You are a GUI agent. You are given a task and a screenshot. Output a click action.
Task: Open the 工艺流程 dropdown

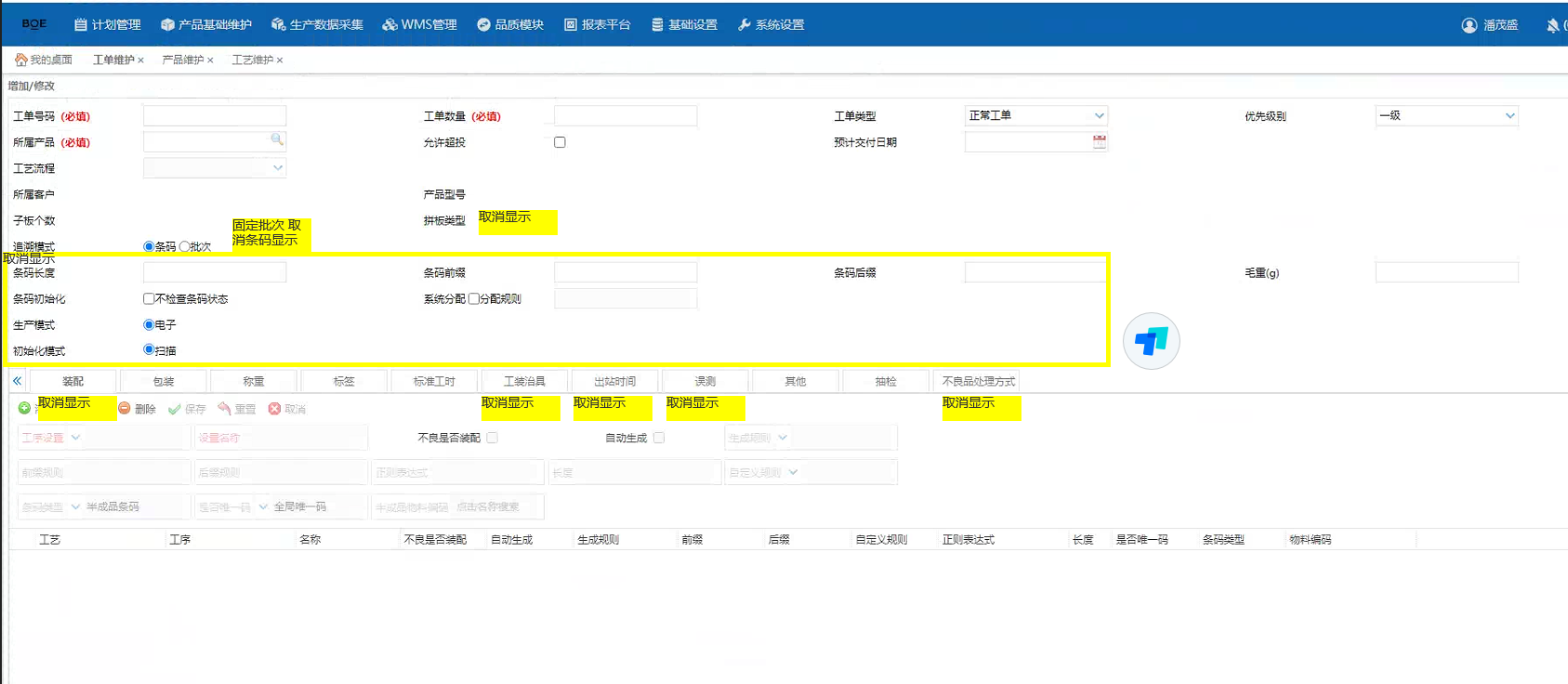tap(278, 168)
